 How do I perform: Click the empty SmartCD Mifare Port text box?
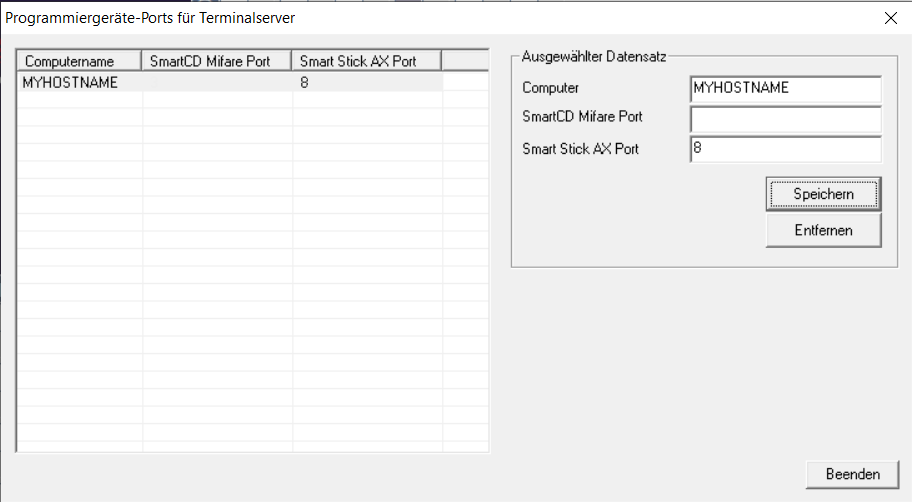click(x=785, y=119)
